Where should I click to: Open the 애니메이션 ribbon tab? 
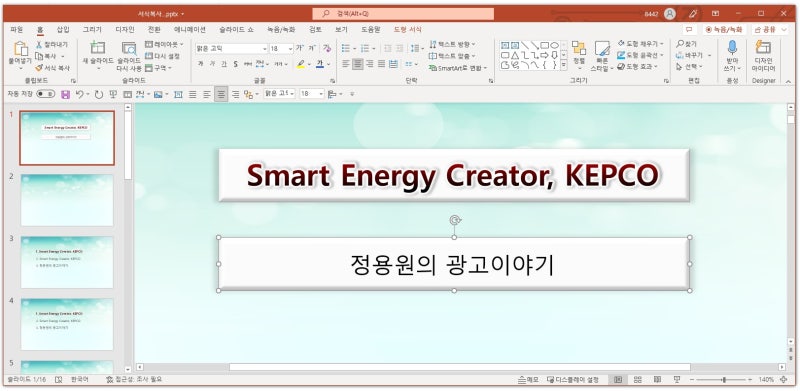click(190, 30)
